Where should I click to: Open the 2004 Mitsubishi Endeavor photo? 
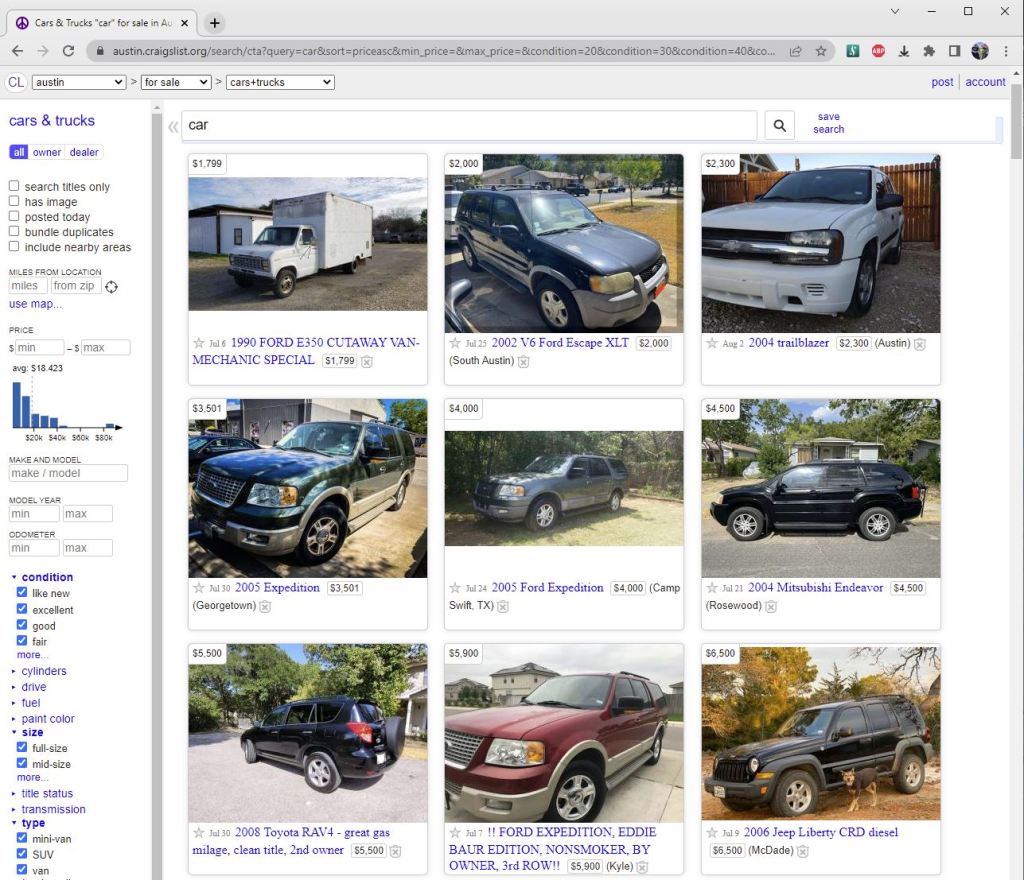point(820,488)
